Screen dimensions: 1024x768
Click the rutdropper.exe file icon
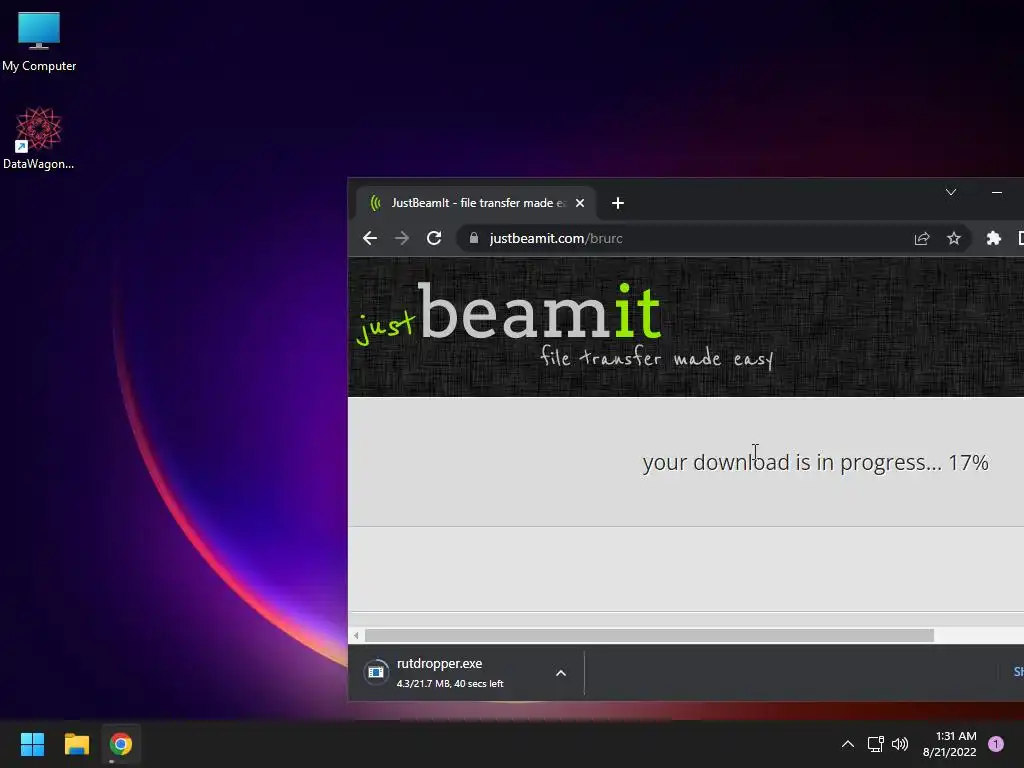point(376,672)
